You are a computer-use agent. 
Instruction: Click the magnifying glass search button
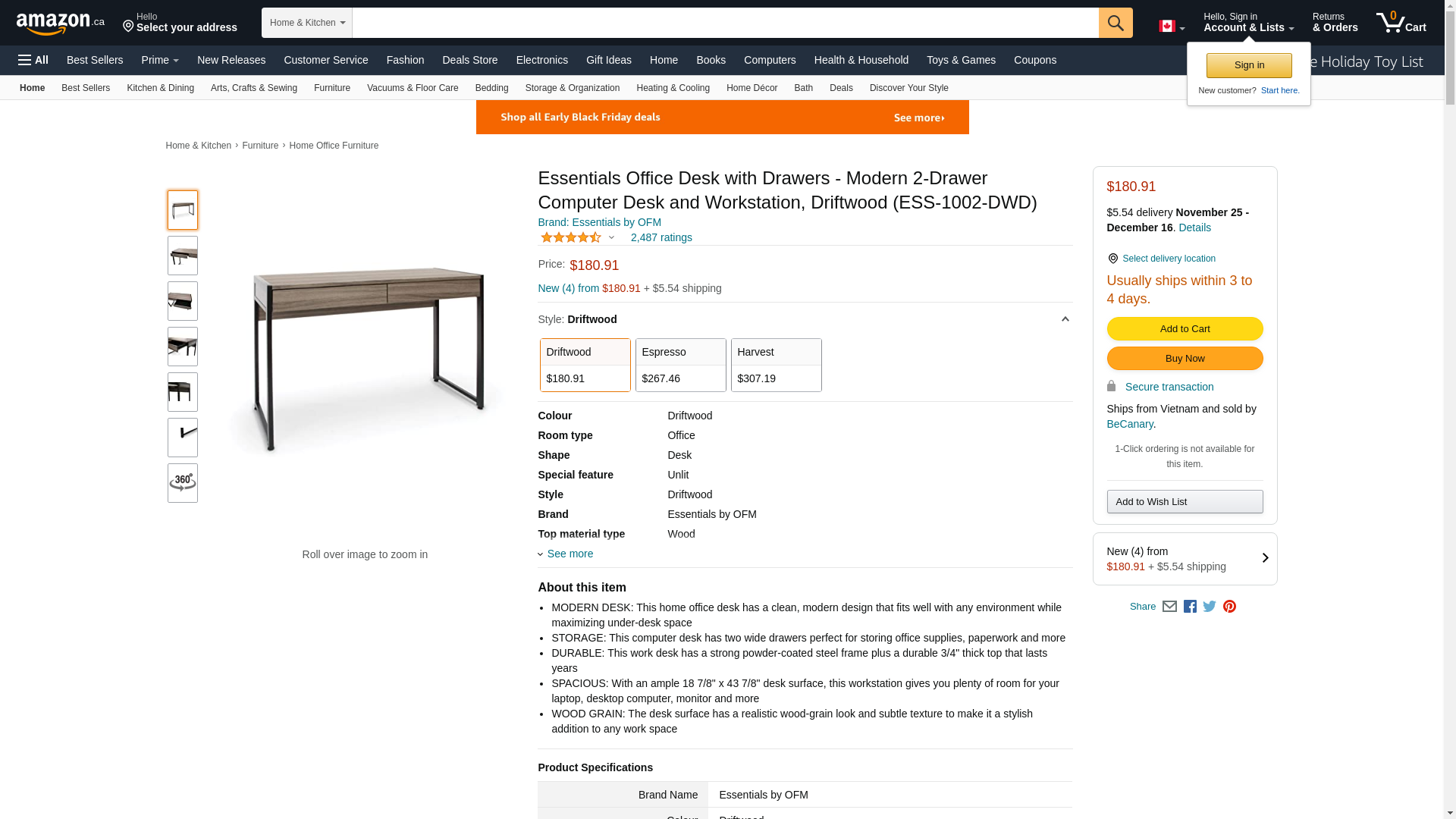pyautogui.click(x=1115, y=23)
